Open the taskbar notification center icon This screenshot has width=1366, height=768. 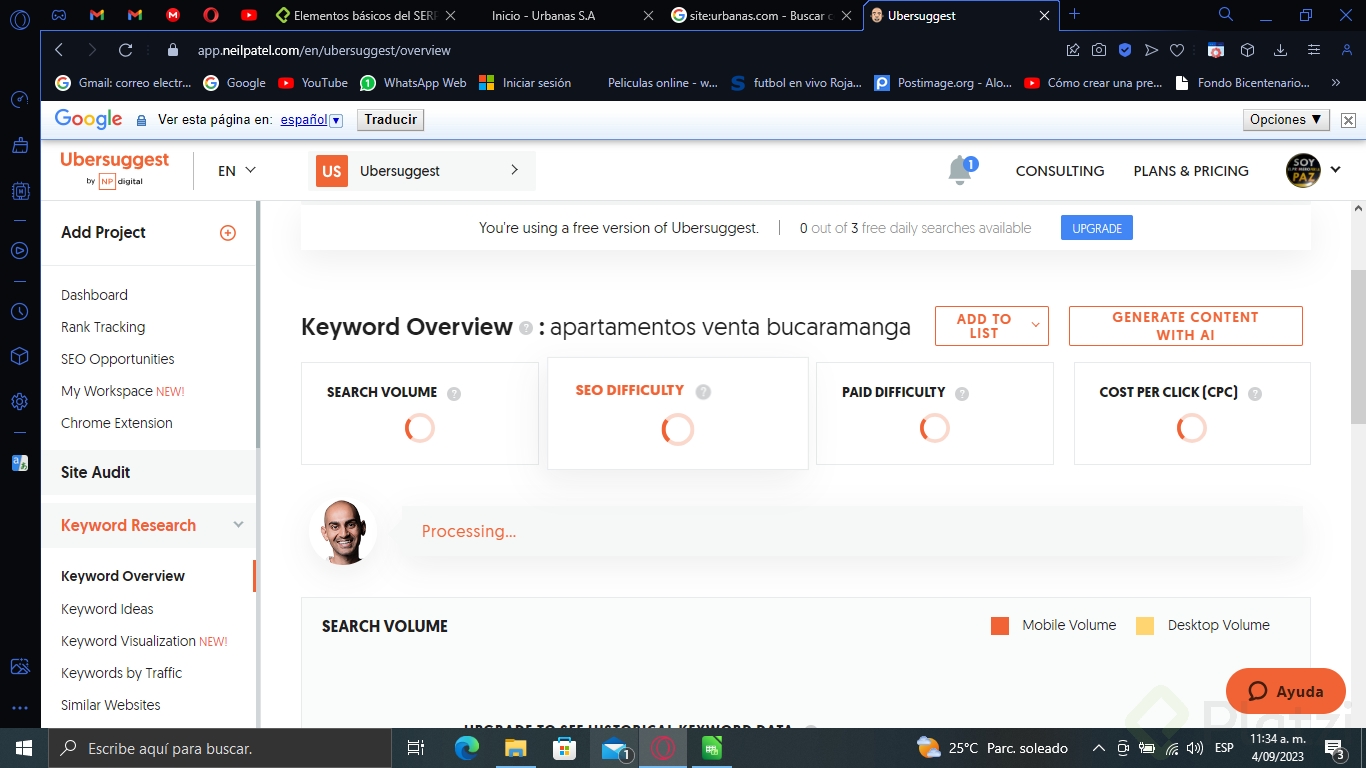(1335, 748)
